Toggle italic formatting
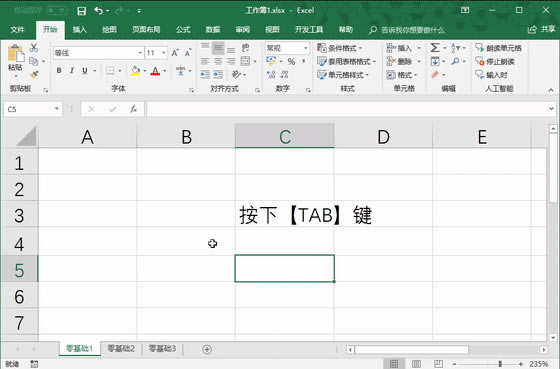 click(x=72, y=70)
